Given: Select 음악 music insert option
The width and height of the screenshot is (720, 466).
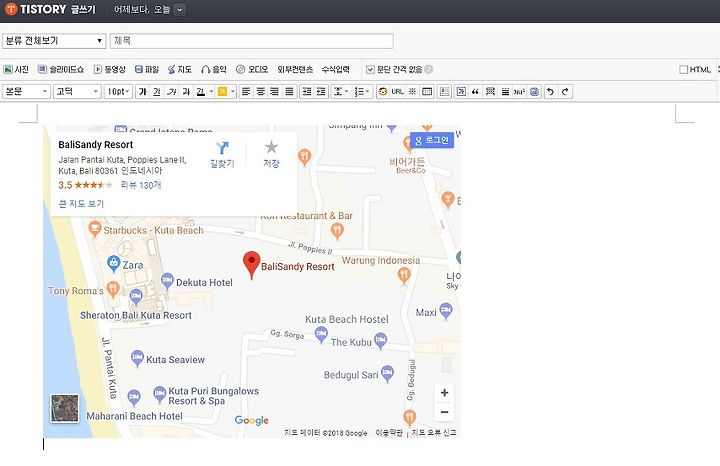Looking at the screenshot, I should [x=214, y=69].
